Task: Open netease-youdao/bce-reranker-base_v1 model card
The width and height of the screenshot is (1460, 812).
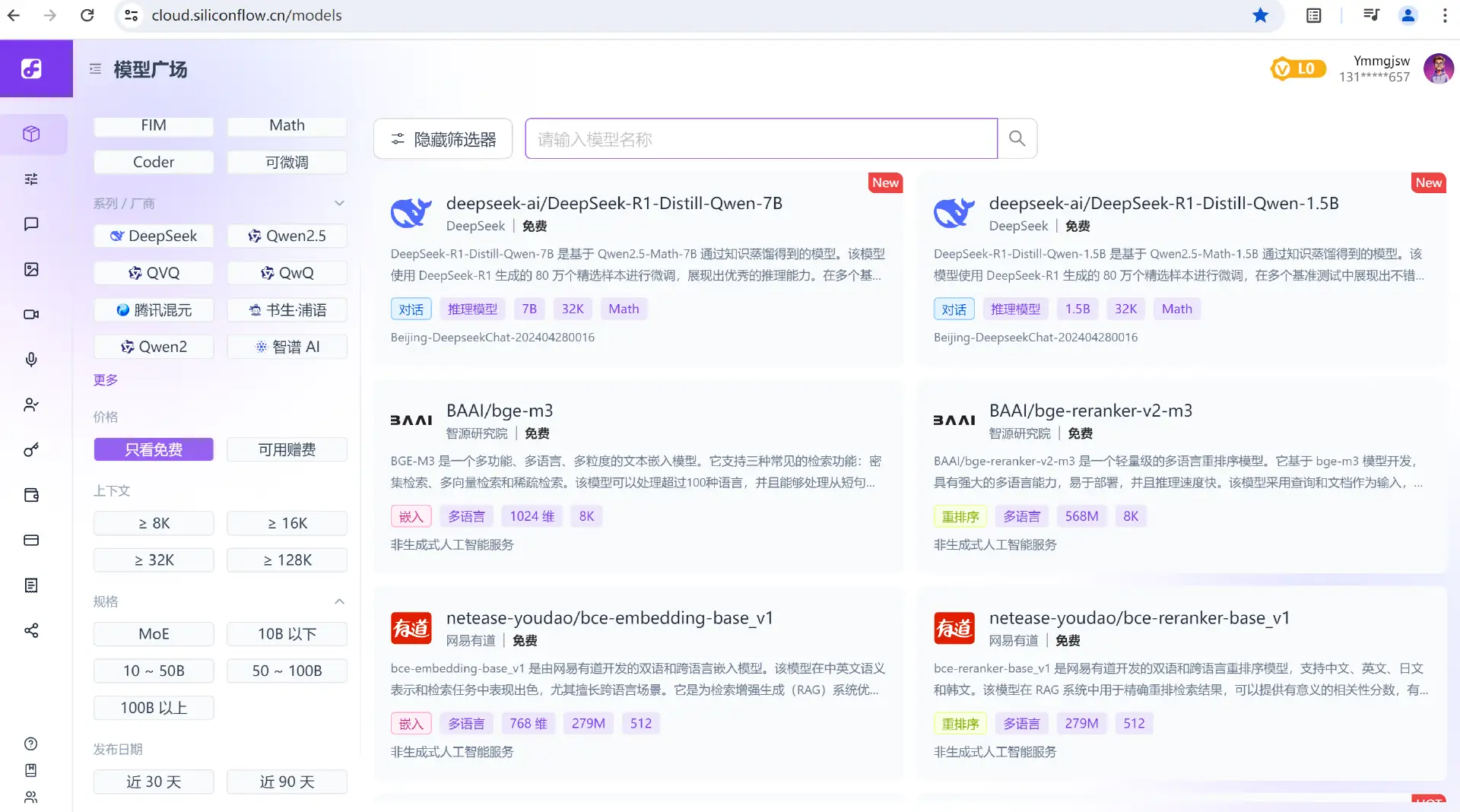Action: [x=1181, y=684]
